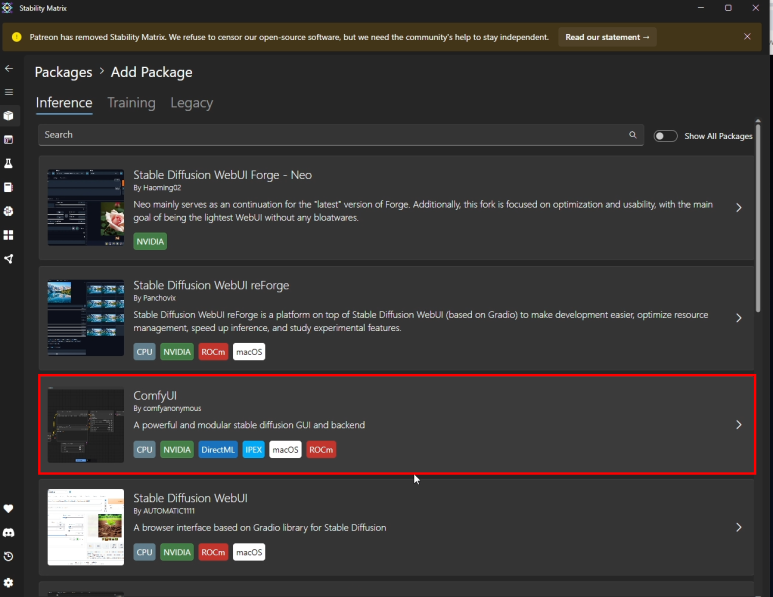The height and width of the screenshot is (597, 773).
Task: Click the By Haoming02 author text
Action: point(157,187)
